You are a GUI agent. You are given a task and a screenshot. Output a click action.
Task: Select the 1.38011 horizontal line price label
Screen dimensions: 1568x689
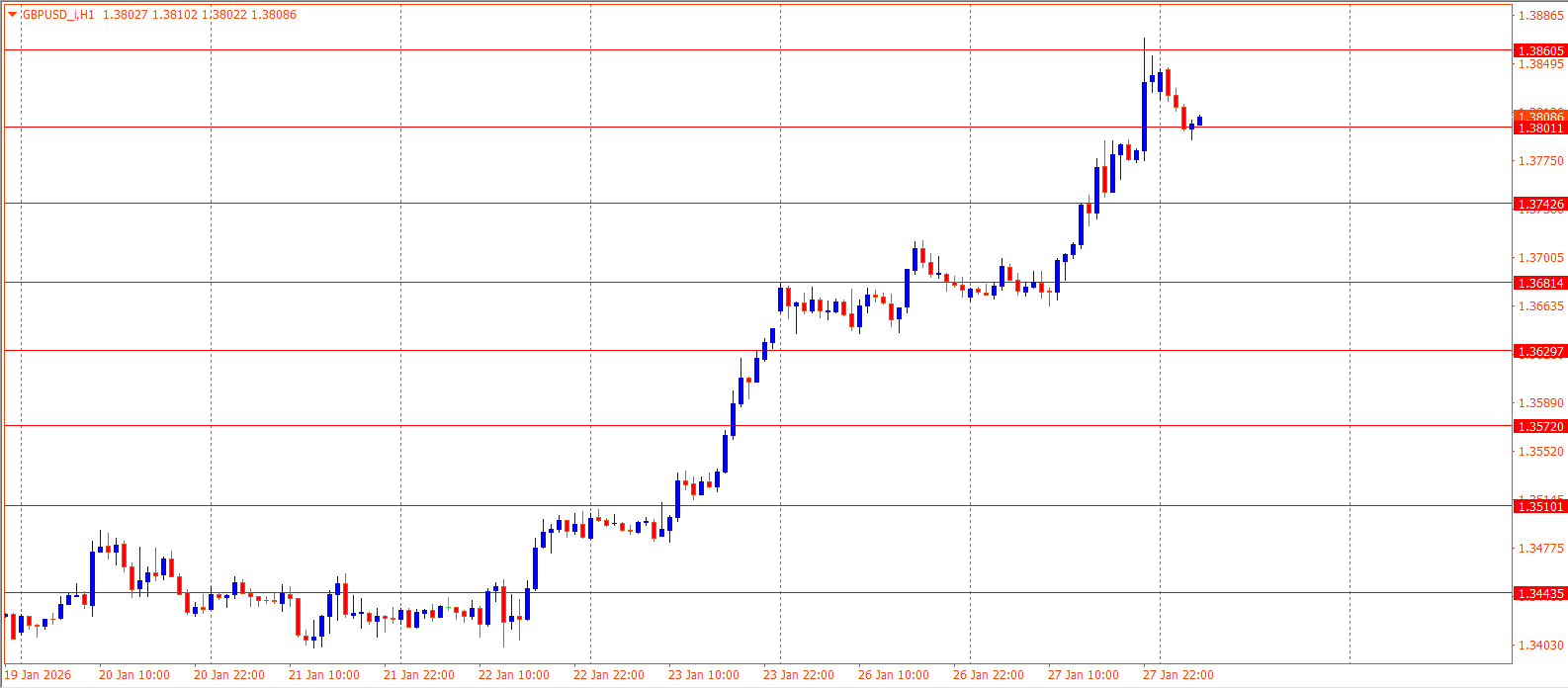(1540, 129)
